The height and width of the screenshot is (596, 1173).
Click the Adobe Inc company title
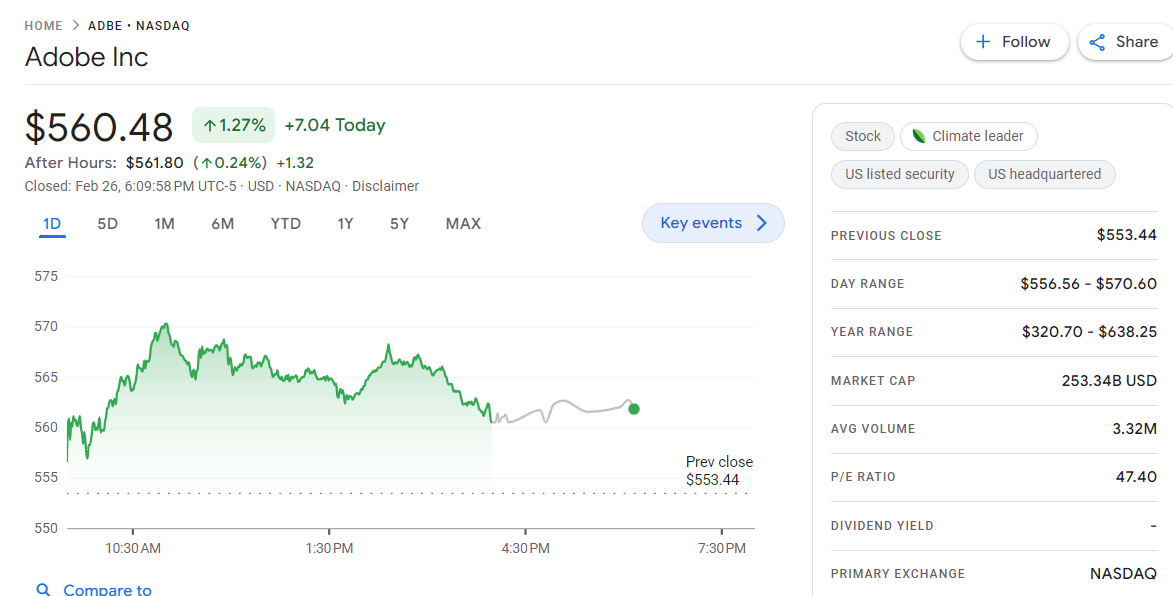(87, 57)
